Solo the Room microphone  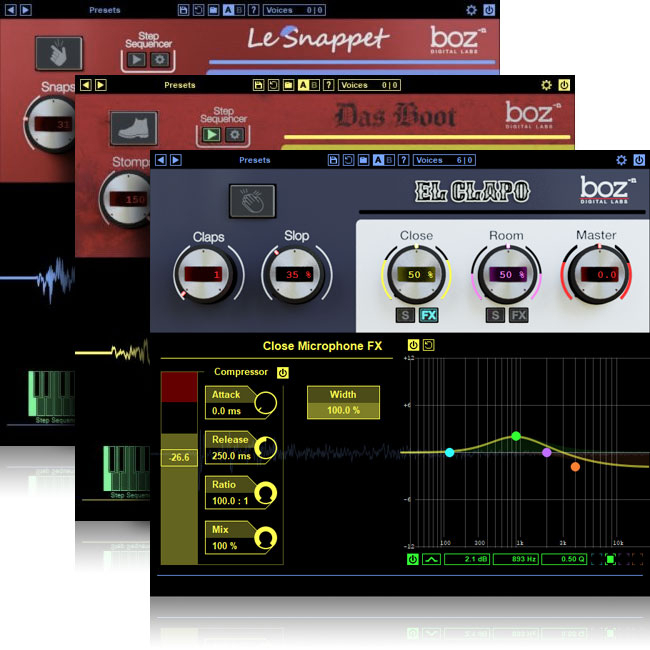(x=495, y=315)
